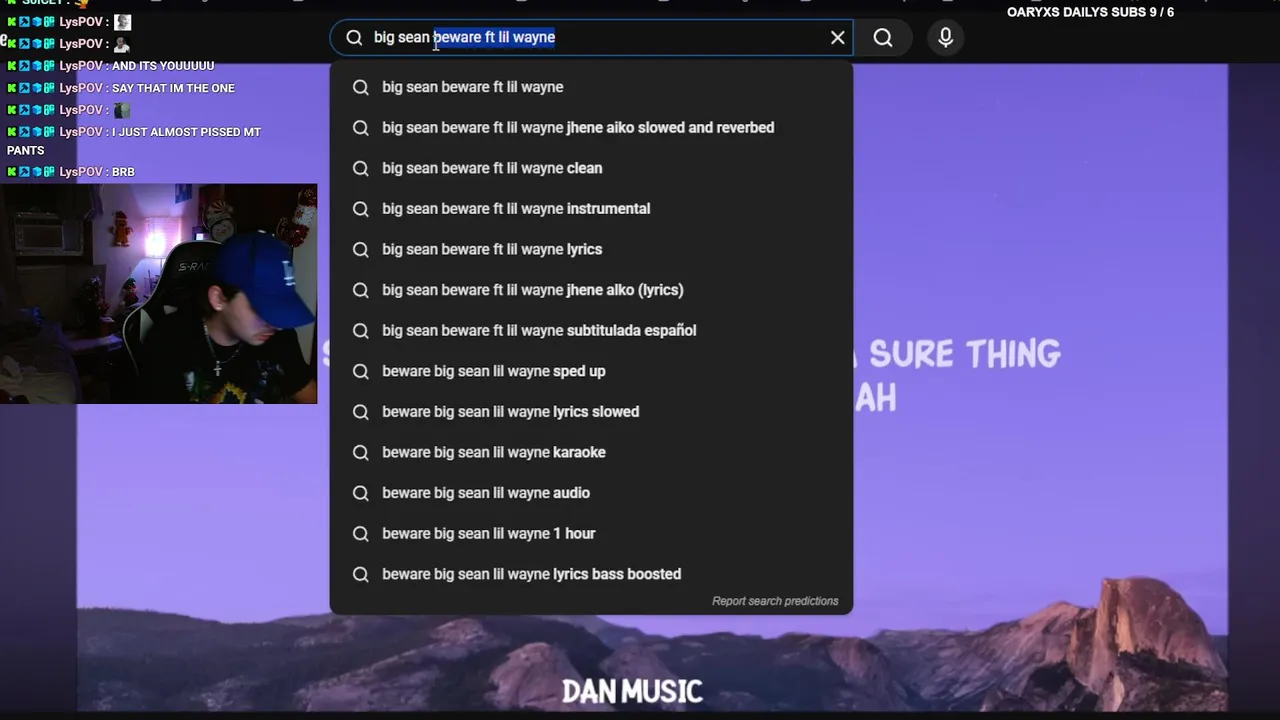Choose the 'jhene aiko slowed and reverbed' suggestion

[x=591, y=128]
